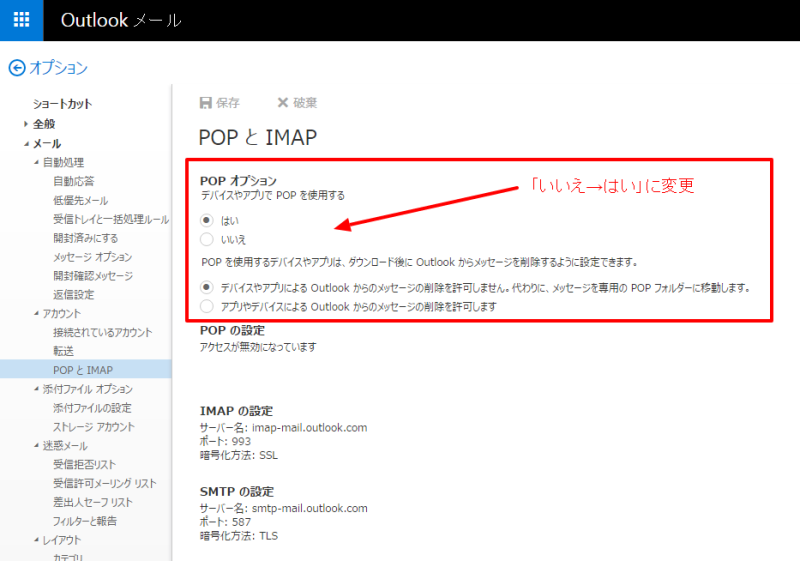Click the Outlook メール title
This screenshot has width=800, height=561.
click(x=121, y=20)
